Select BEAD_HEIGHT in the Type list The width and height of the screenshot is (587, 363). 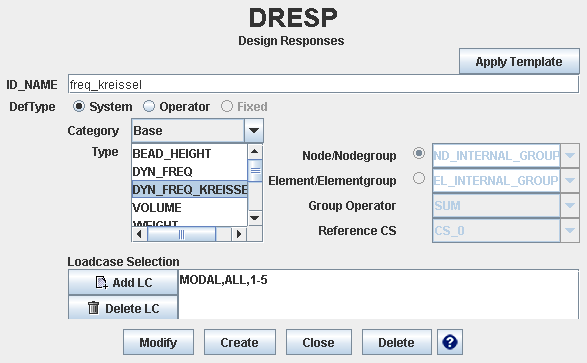coord(189,153)
